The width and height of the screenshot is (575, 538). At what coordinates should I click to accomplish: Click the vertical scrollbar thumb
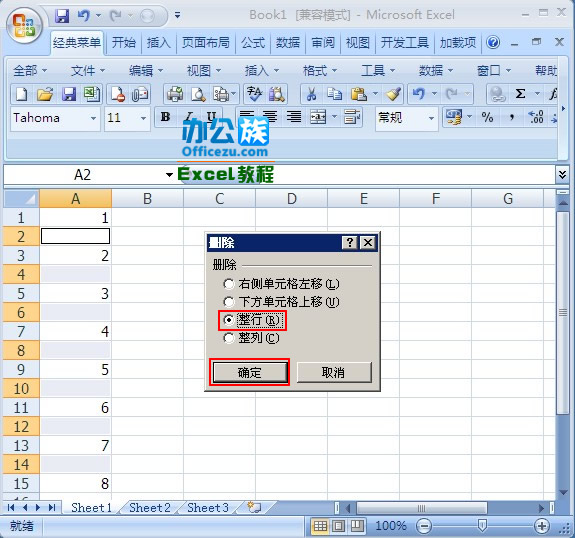(x=562, y=312)
